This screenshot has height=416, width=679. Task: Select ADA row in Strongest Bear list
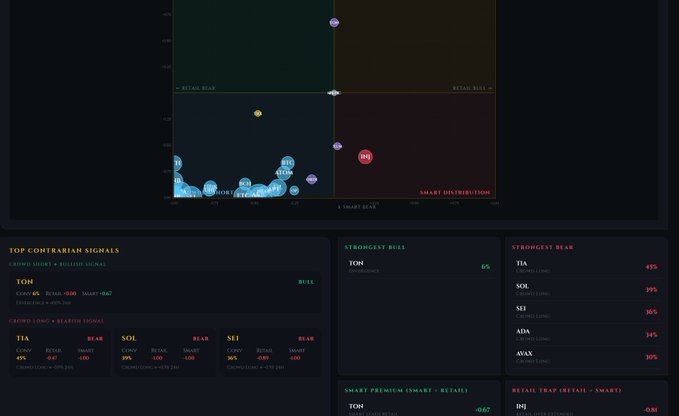point(586,335)
